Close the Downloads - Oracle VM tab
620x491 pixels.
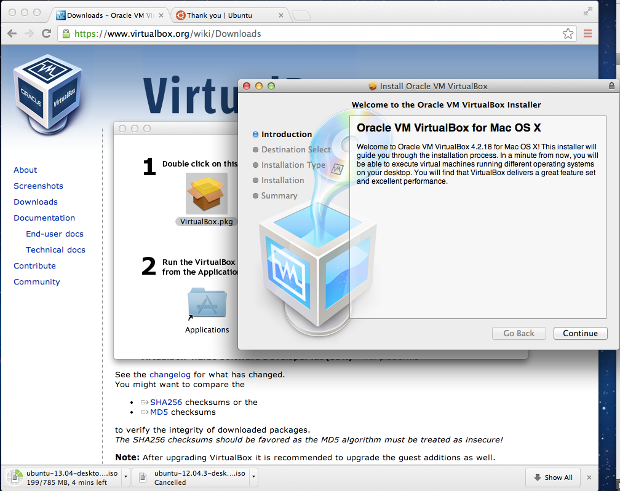coord(161,15)
